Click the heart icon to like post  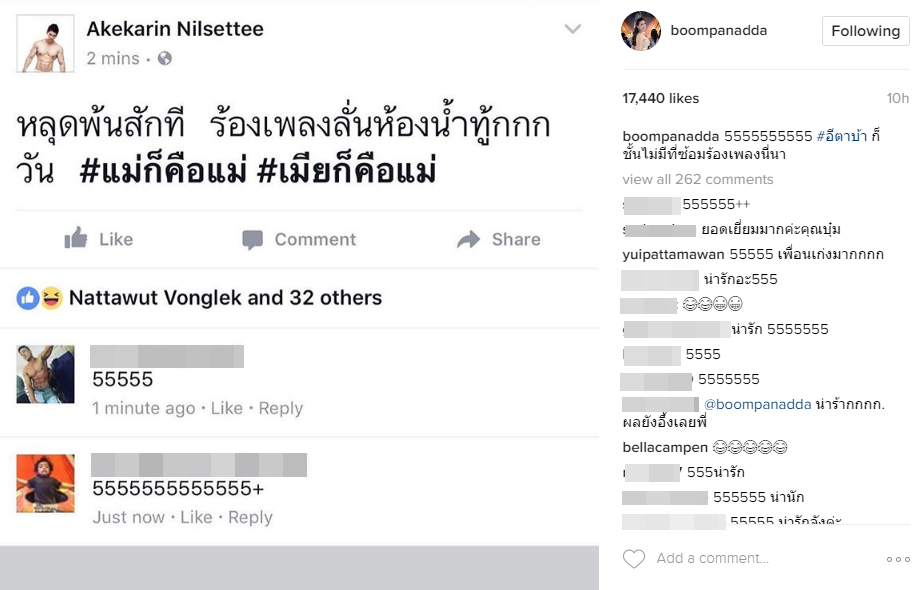tap(634, 558)
